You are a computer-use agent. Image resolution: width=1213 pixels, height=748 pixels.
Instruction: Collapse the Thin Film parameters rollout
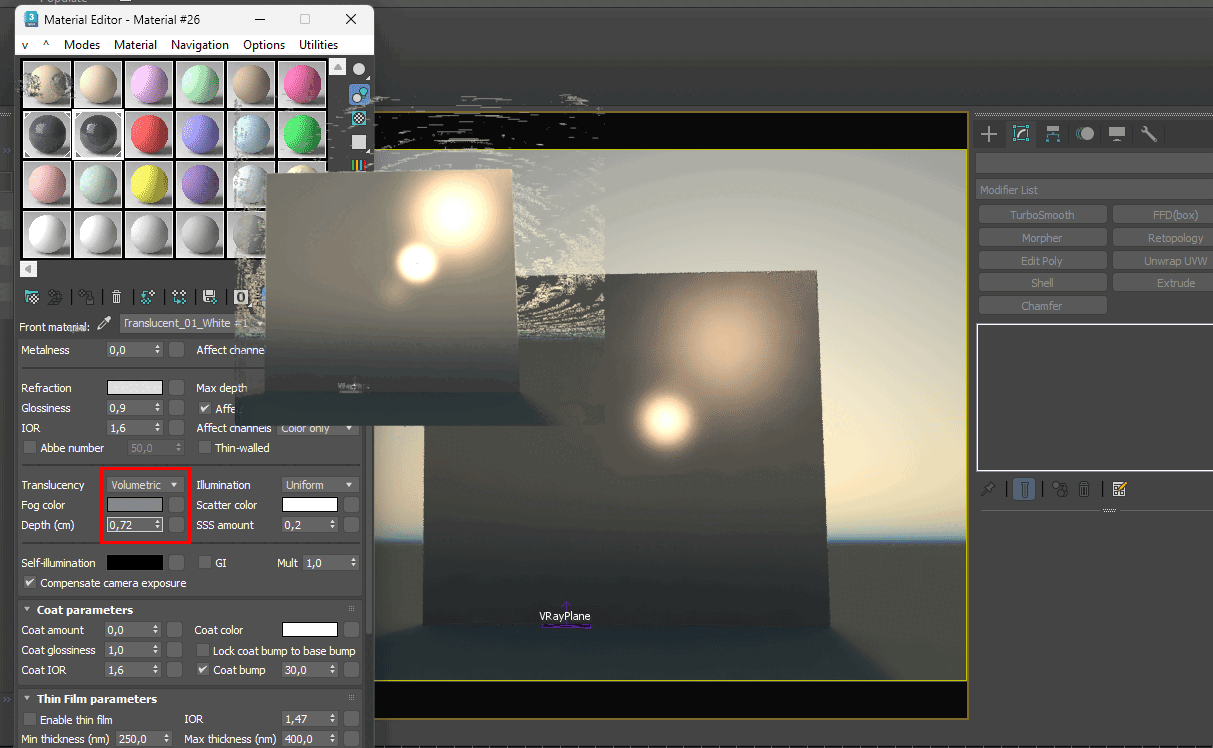point(27,699)
